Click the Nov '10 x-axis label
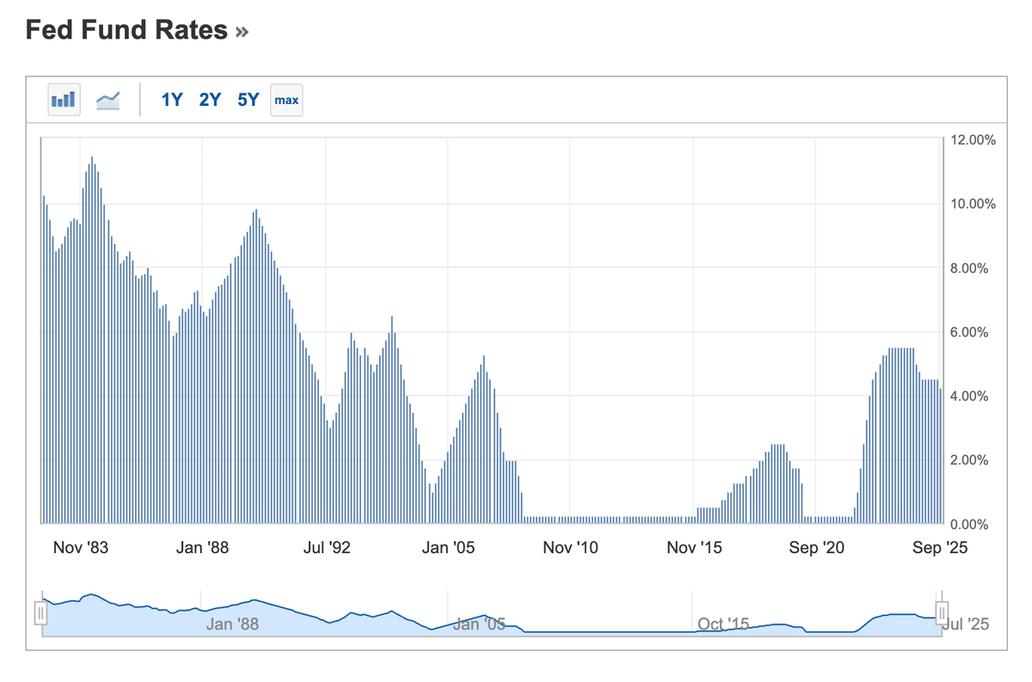The image size is (1032, 682). coord(570,547)
